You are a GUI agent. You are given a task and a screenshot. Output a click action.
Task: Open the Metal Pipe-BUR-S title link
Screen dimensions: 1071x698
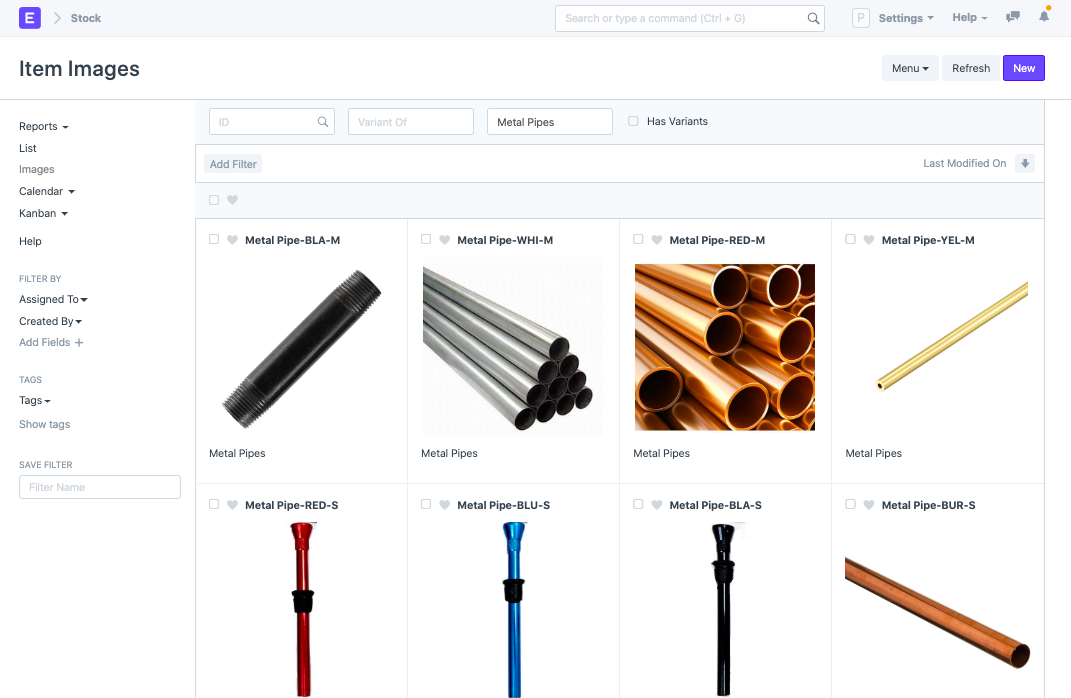point(928,505)
